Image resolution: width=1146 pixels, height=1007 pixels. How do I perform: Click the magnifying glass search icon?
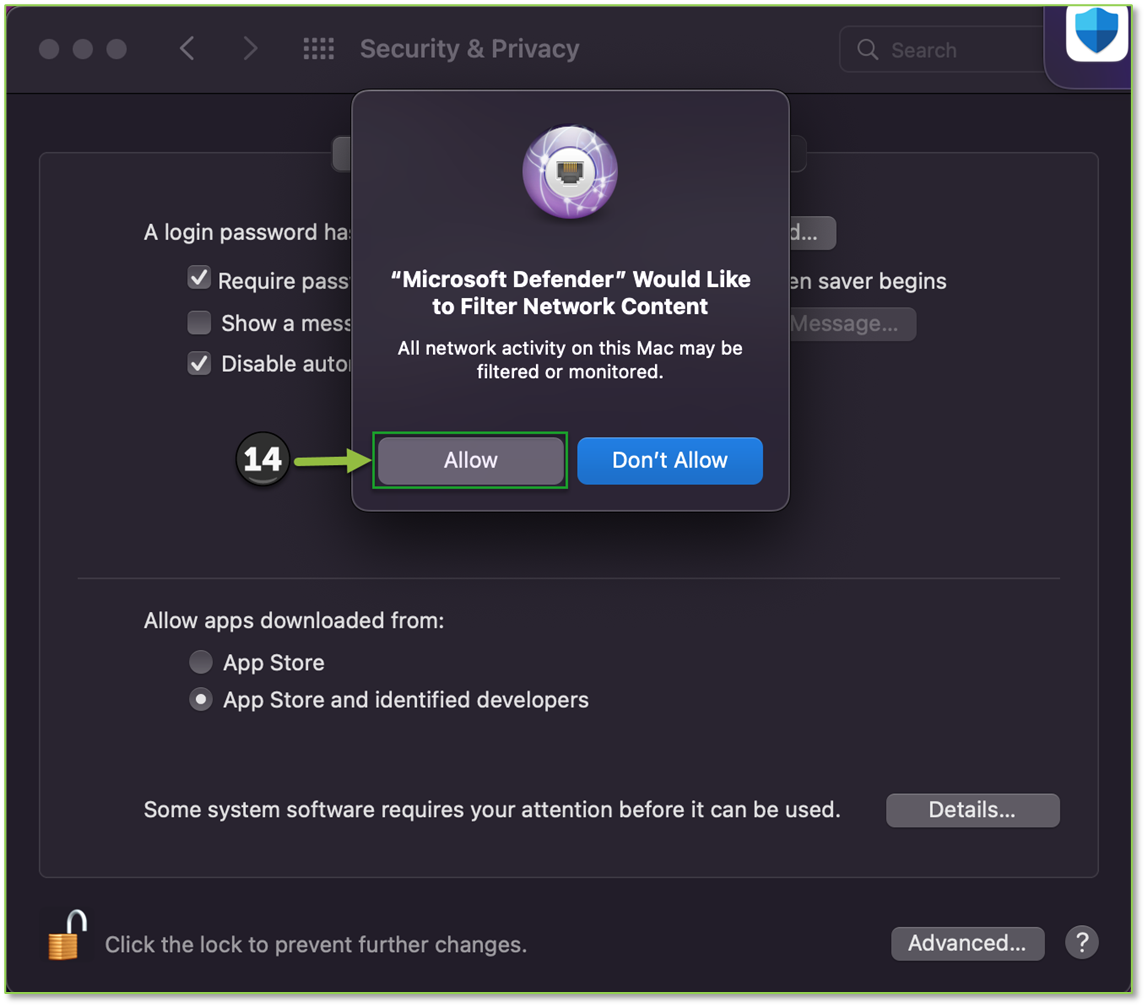(869, 49)
